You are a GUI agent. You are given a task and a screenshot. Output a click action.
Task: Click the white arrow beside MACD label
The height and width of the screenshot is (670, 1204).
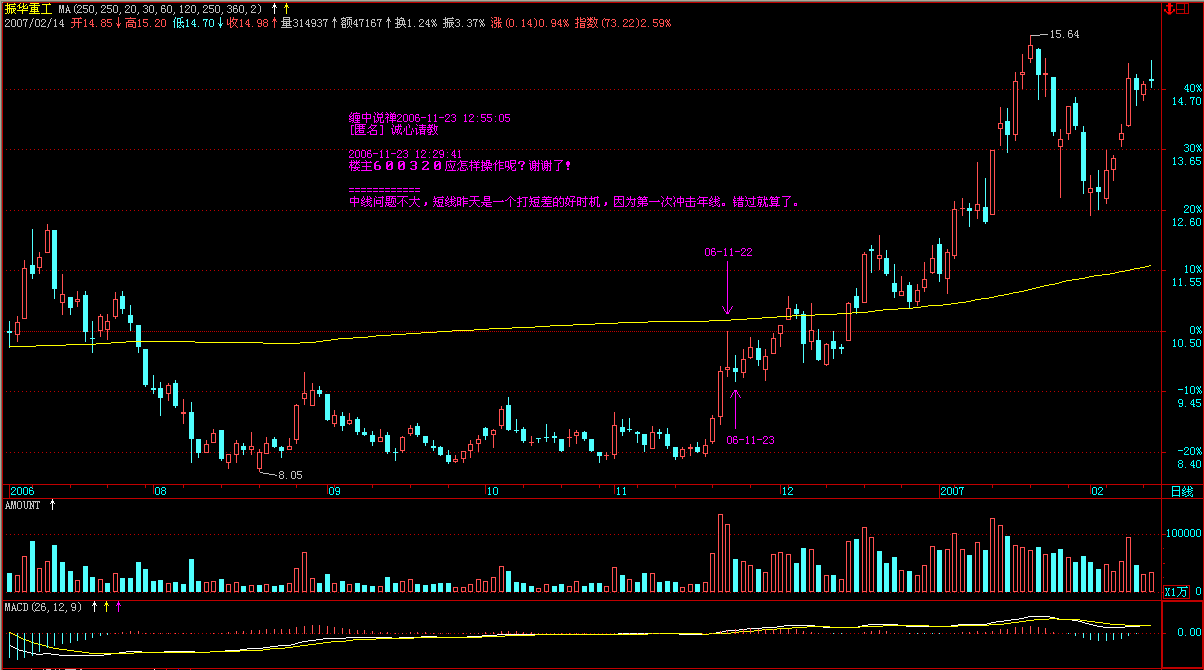click(x=95, y=606)
